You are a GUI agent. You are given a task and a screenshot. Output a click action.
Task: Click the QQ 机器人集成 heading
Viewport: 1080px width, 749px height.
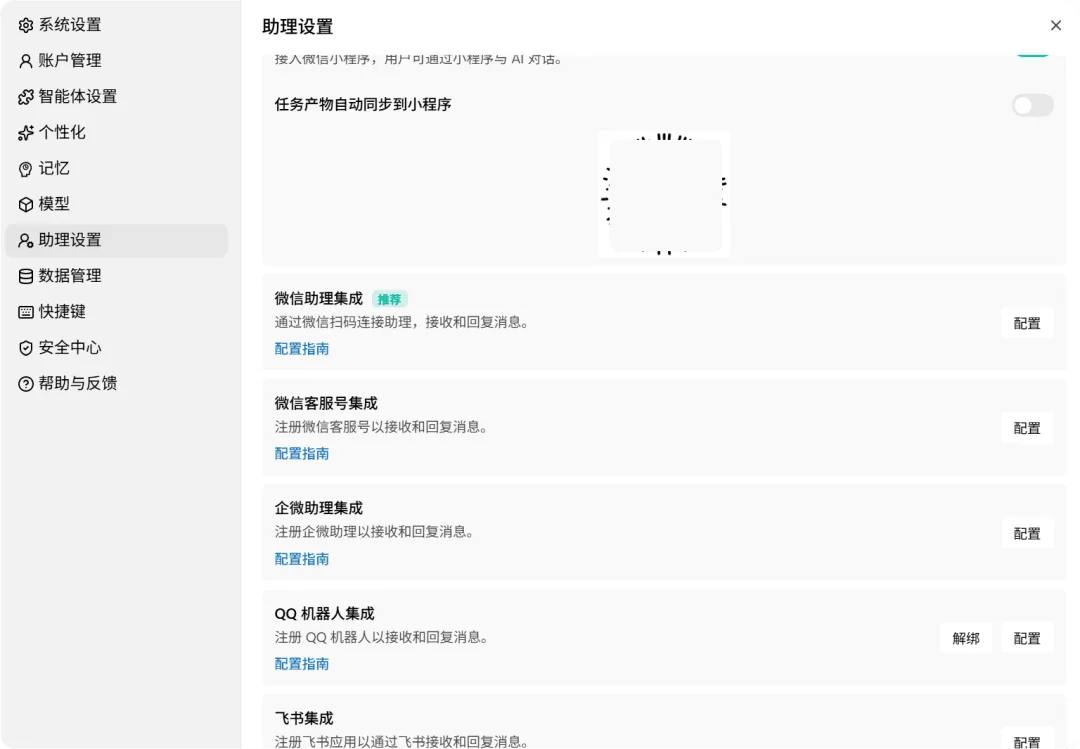click(324, 613)
